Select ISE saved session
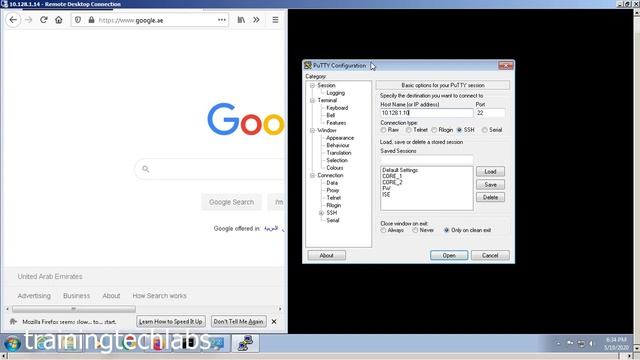 tap(386, 195)
